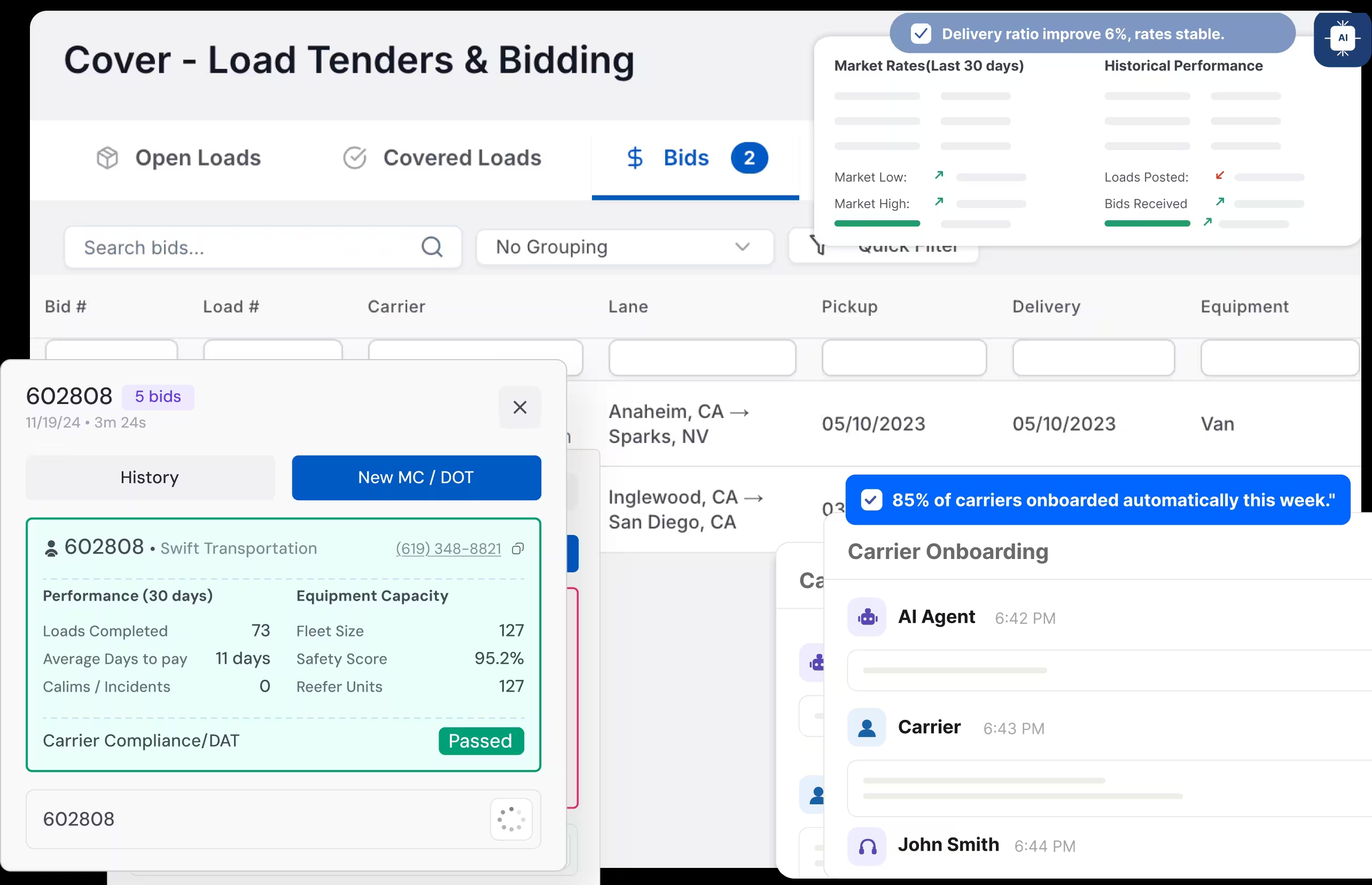
Task: Open the AI assistant icon in the top corner
Action: click(x=1342, y=38)
